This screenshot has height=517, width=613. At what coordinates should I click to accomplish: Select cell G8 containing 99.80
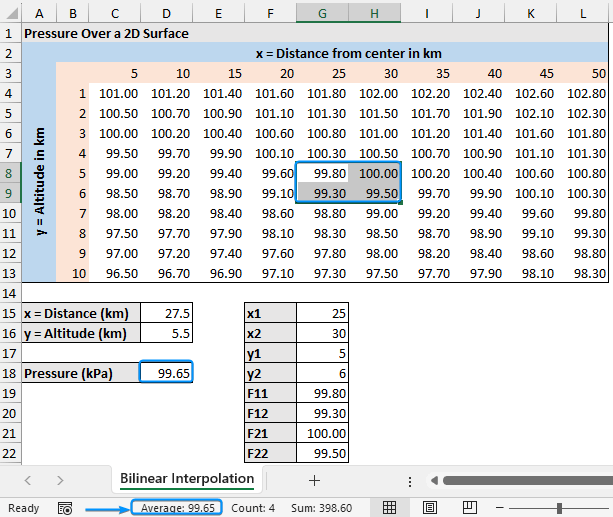pyautogui.click(x=322, y=173)
